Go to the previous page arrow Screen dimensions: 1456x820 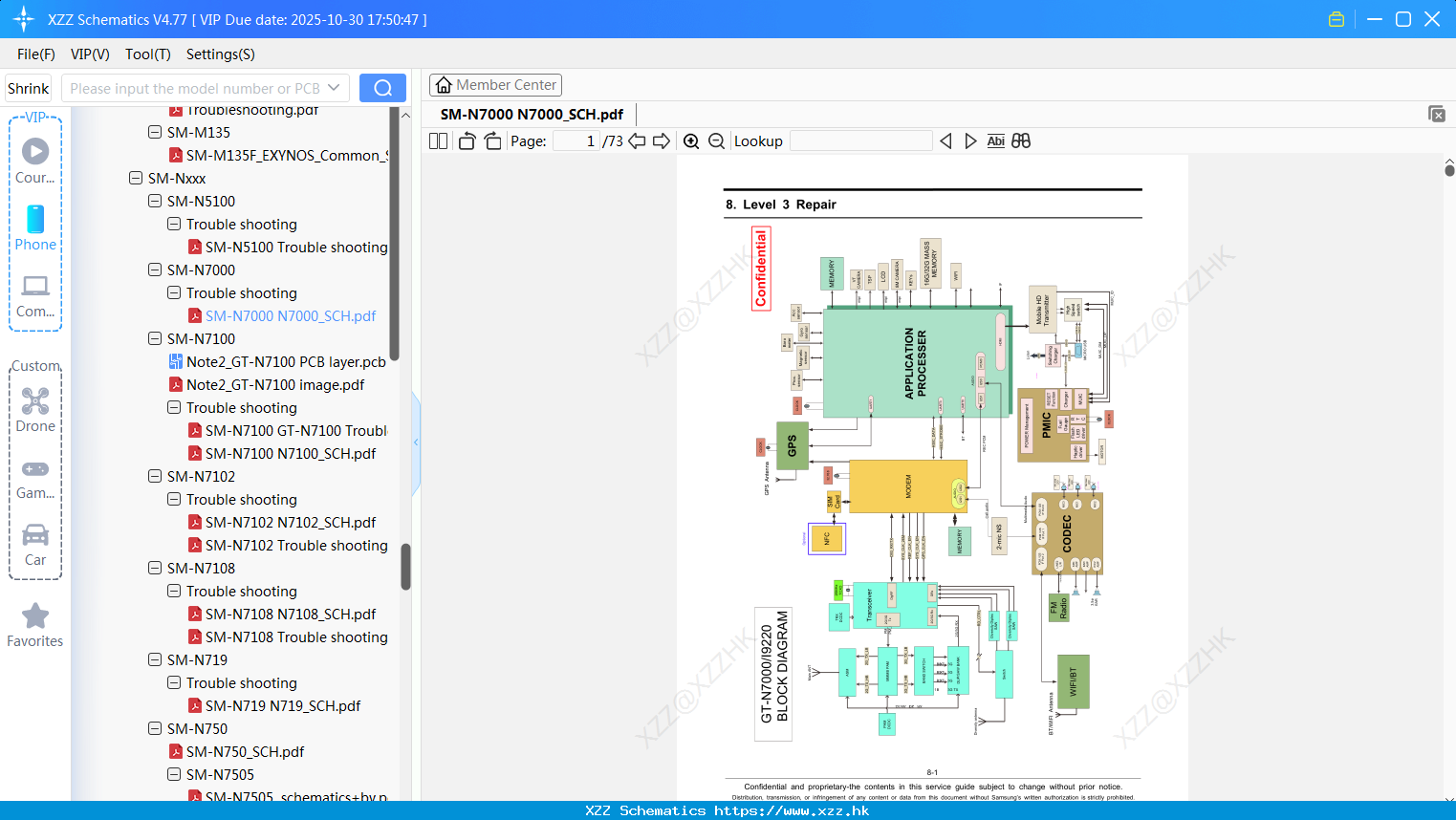(x=637, y=141)
